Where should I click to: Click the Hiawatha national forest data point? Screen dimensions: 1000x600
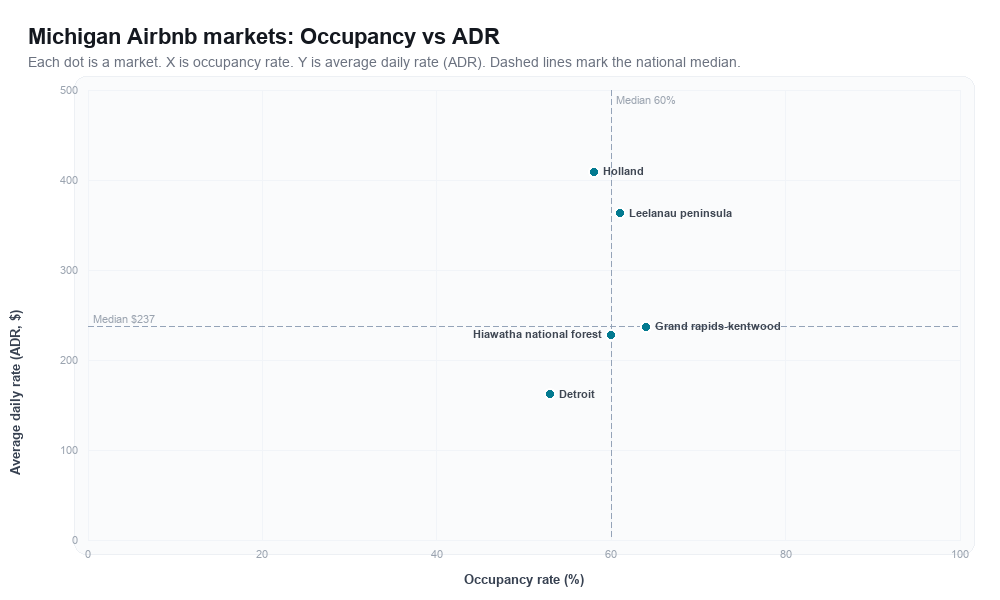point(611,335)
